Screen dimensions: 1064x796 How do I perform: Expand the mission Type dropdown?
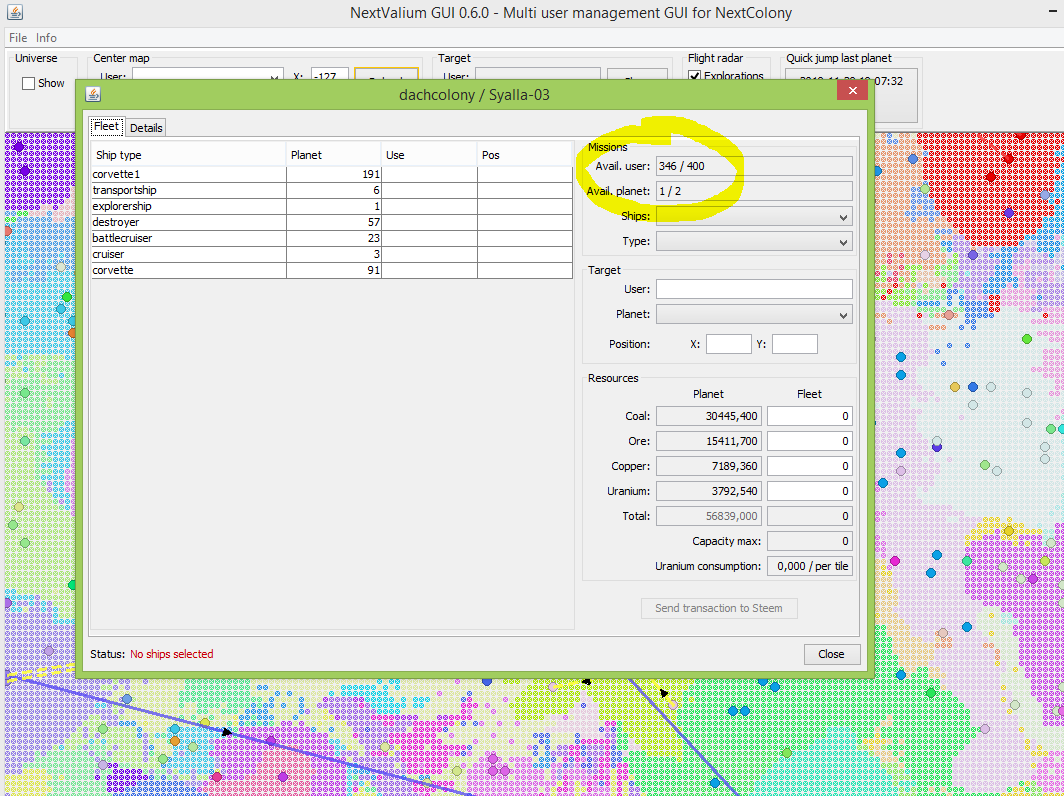754,242
